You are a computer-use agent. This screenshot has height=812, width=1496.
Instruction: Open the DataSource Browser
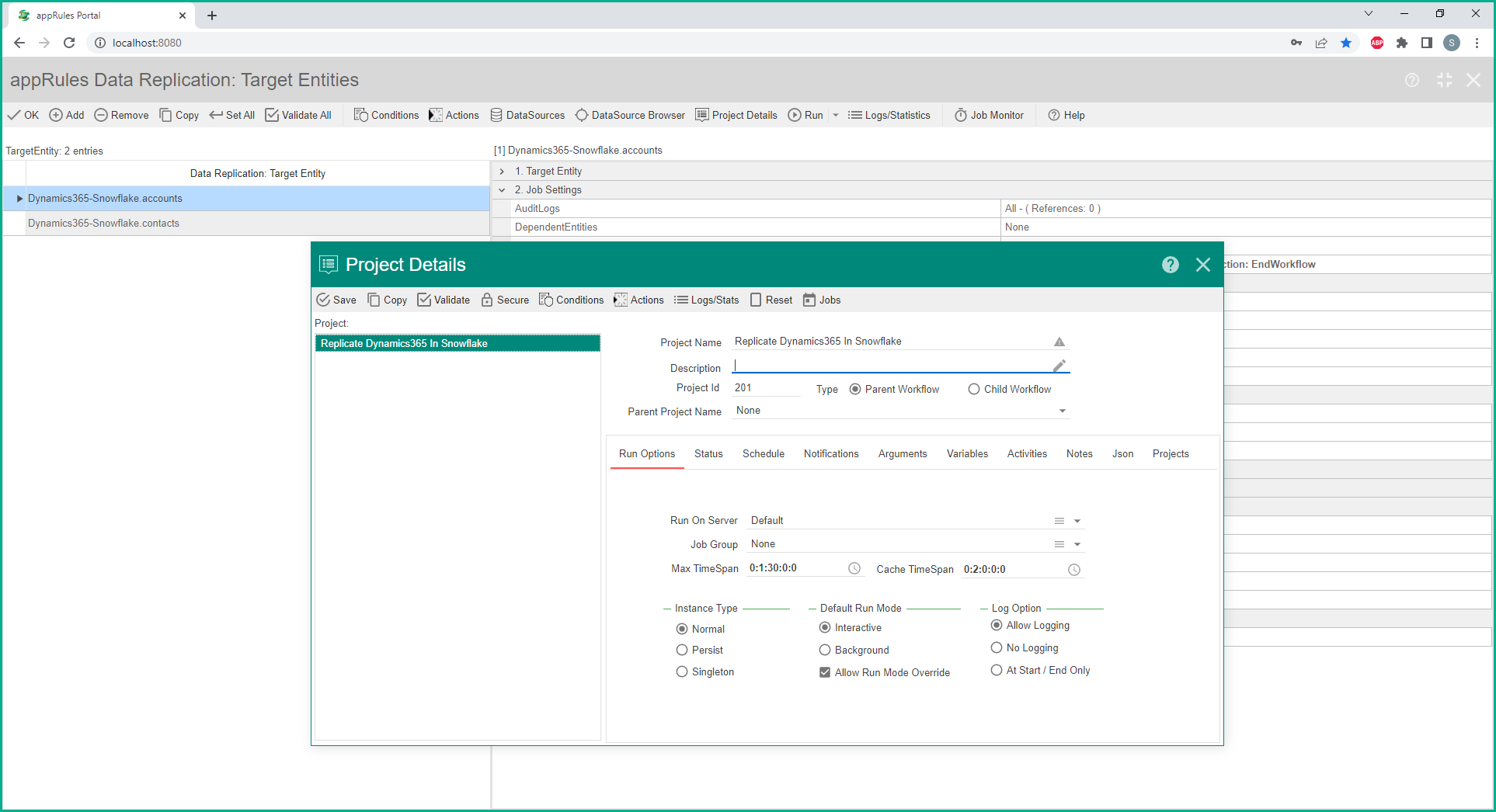point(630,115)
